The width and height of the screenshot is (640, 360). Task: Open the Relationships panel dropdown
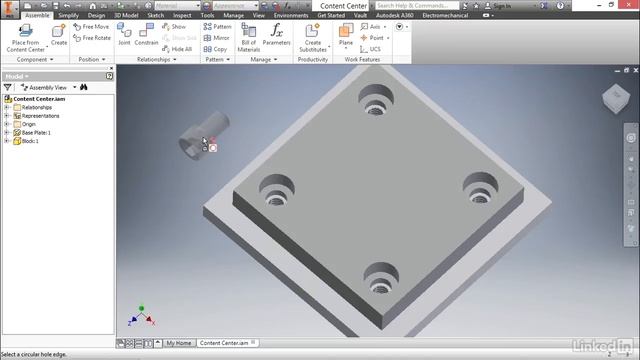(157, 60)
